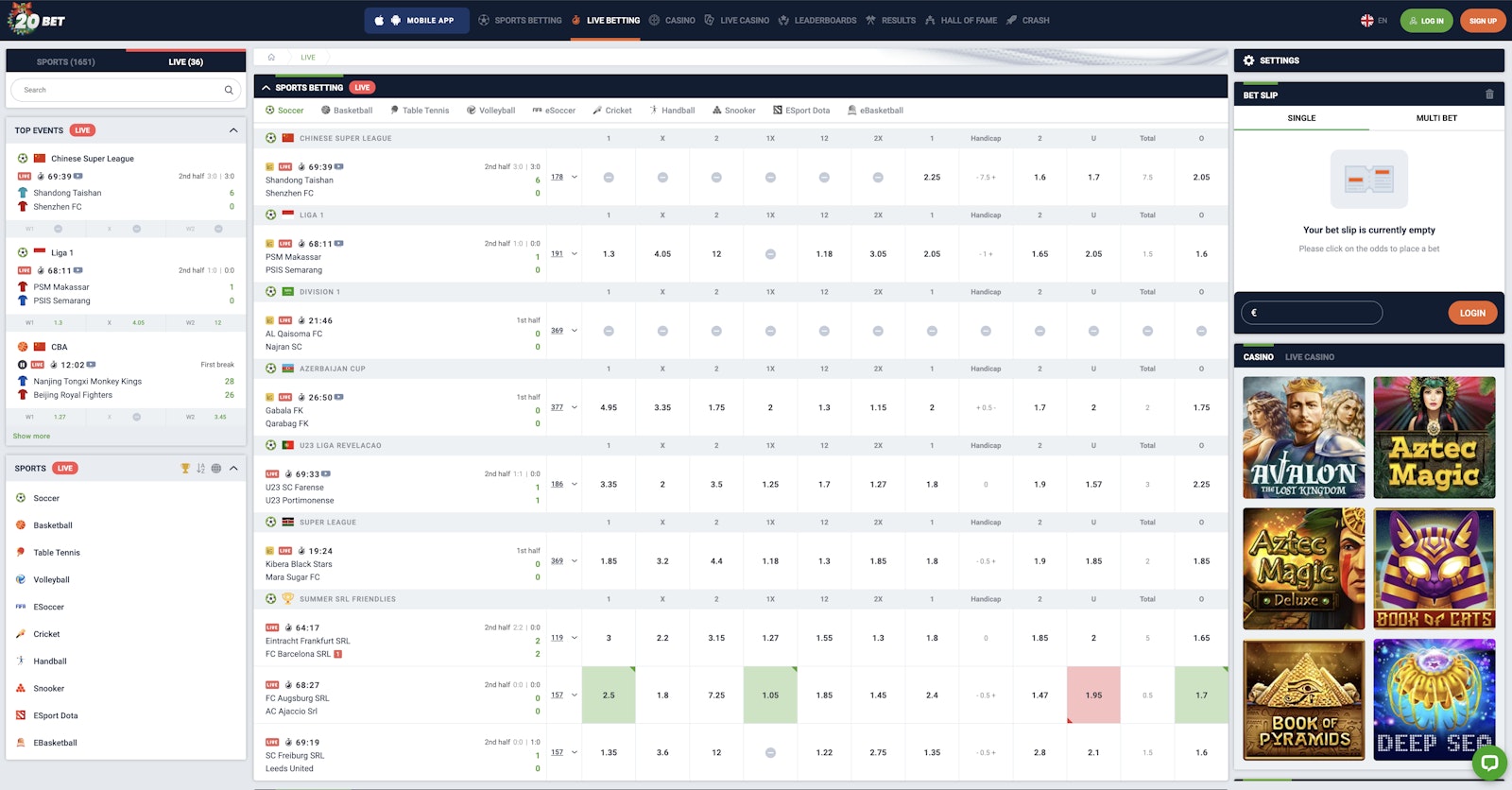Click the globe icon in Sports panel
This screenshot has height=790, width=1512.
pyautogui.click(x=216, y=469)
